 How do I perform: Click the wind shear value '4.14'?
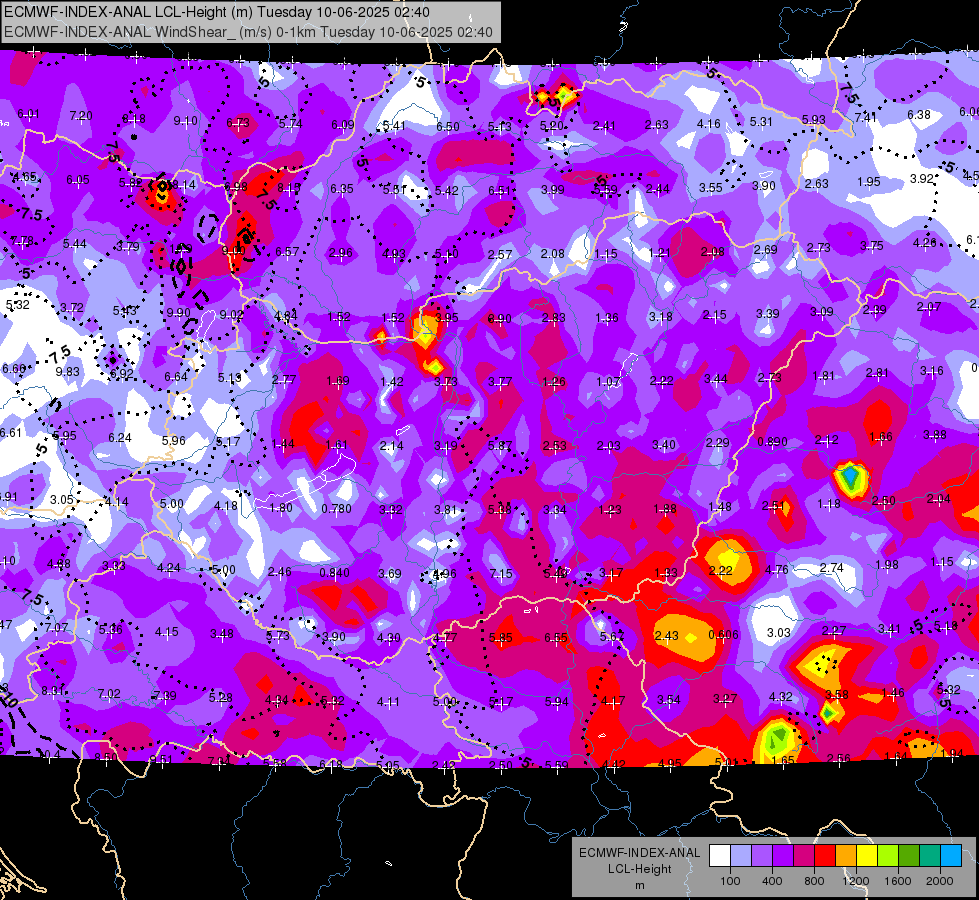click(x=116, y=502)
